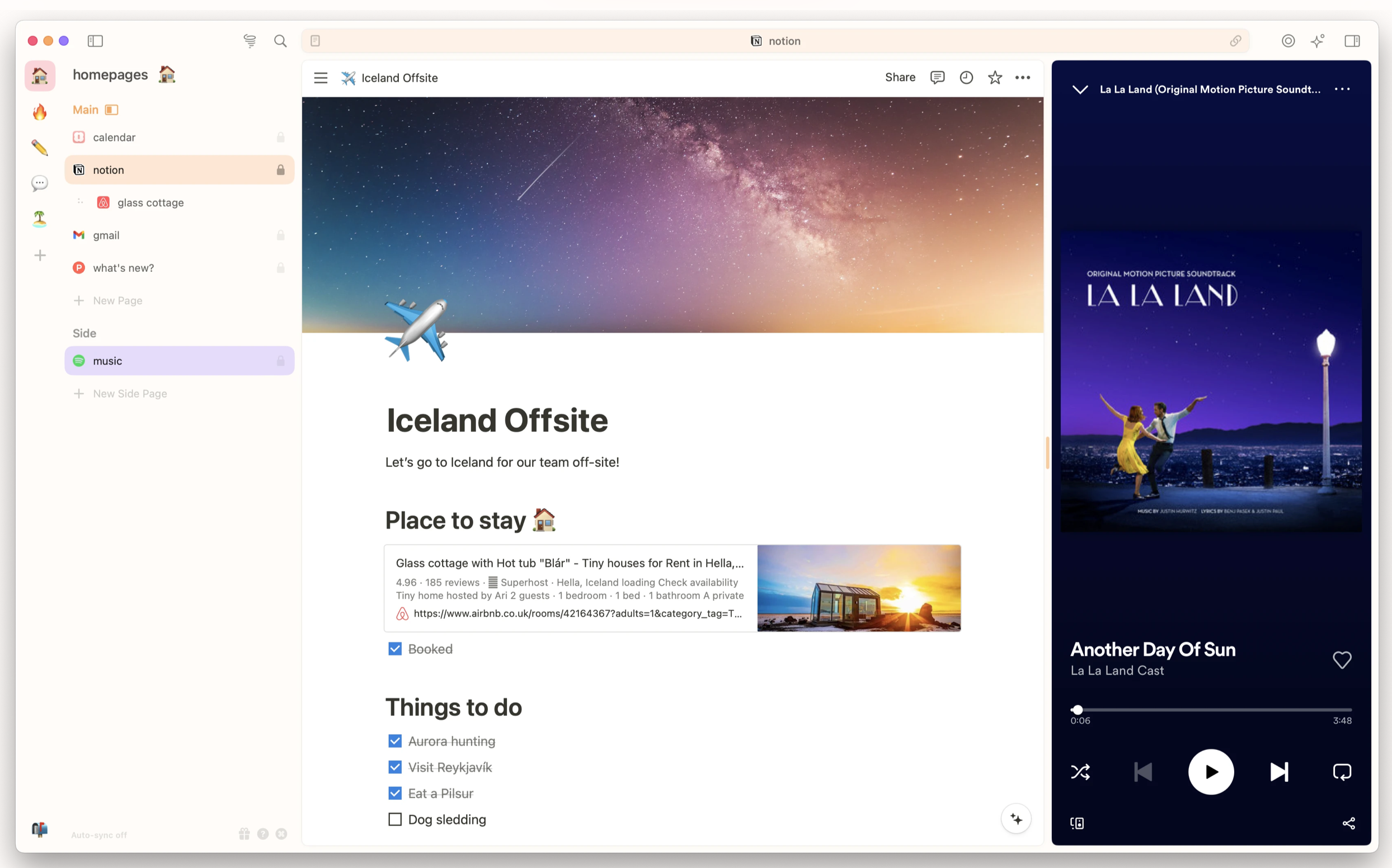Click the repeat icon in player
Image resolution: width=1392 pixels, height=868 pixels.
coord(1342,772)
